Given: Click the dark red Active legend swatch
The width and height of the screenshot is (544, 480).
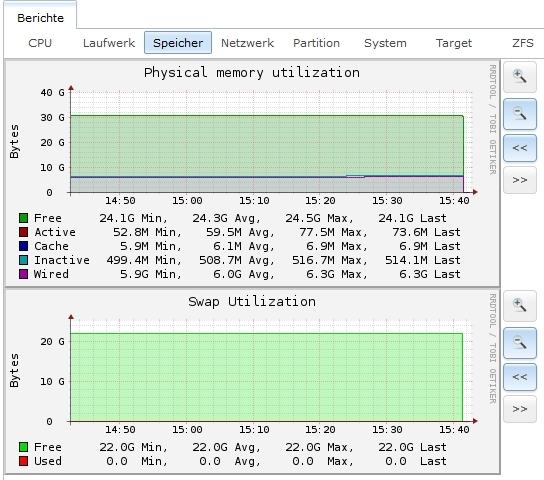Looking at the screenshot, I should tap(23, 232).
